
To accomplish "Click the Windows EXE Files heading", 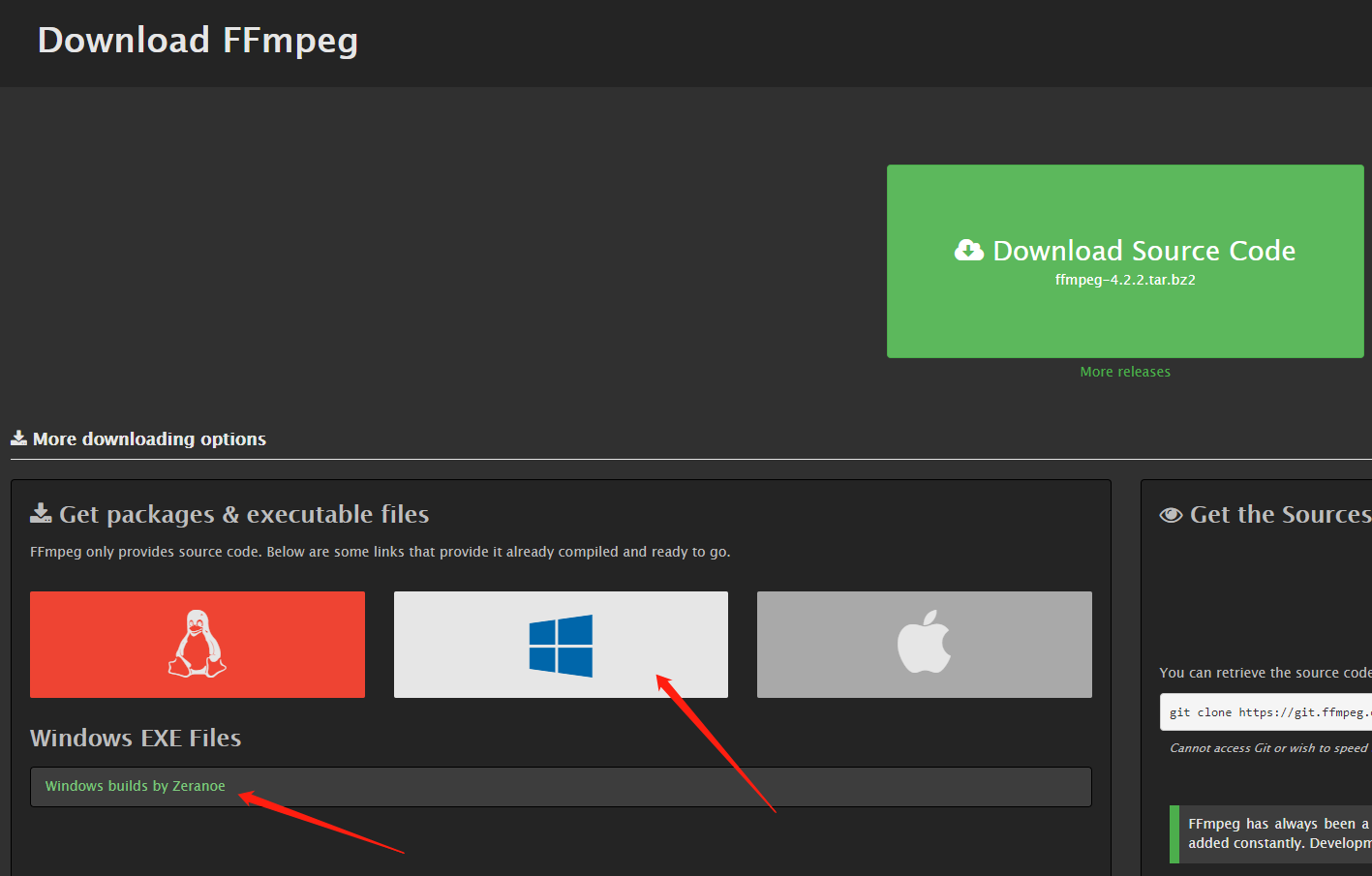I will (136, 738).
